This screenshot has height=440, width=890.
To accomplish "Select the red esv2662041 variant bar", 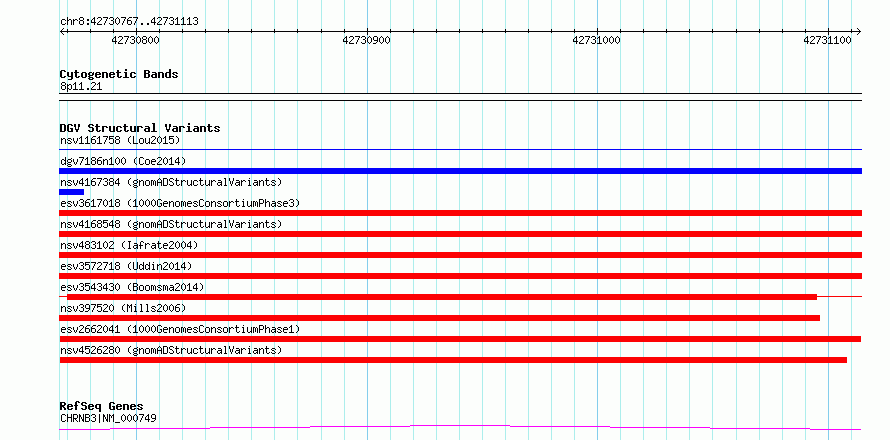I will click(x=460, y=339).
